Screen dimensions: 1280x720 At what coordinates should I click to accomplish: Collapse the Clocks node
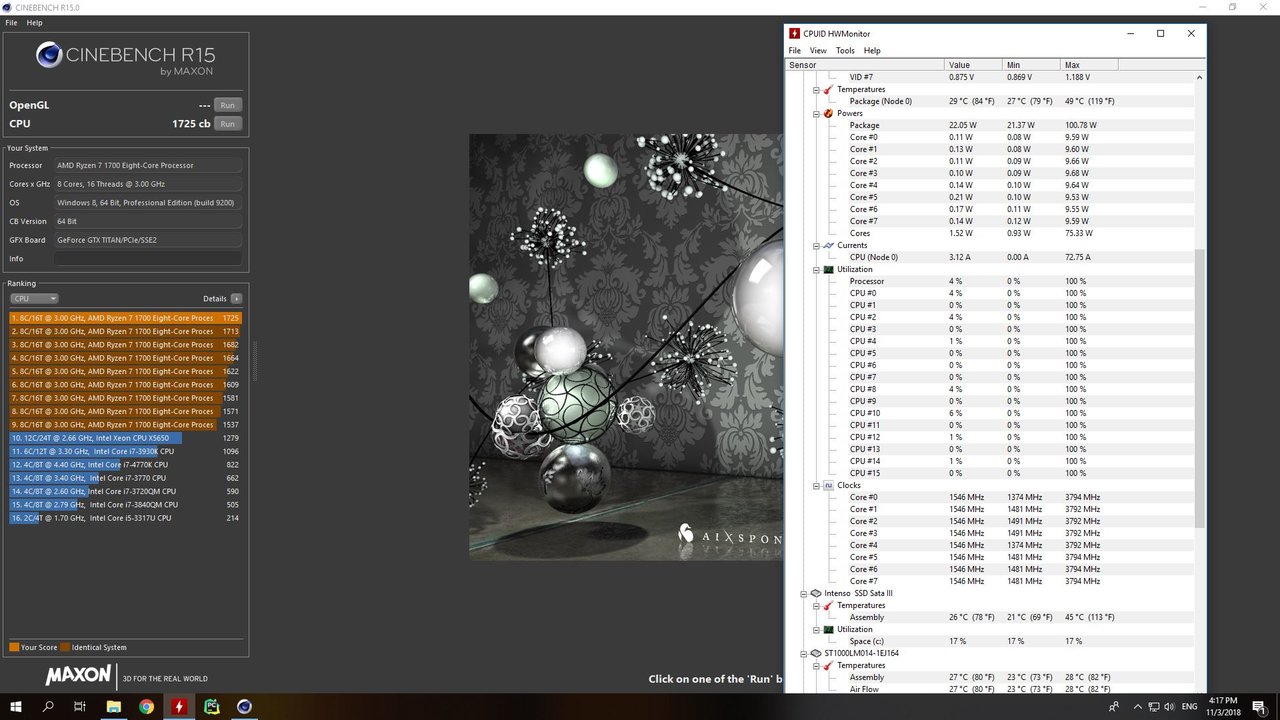pyautogui.click(x=816, y=485)
